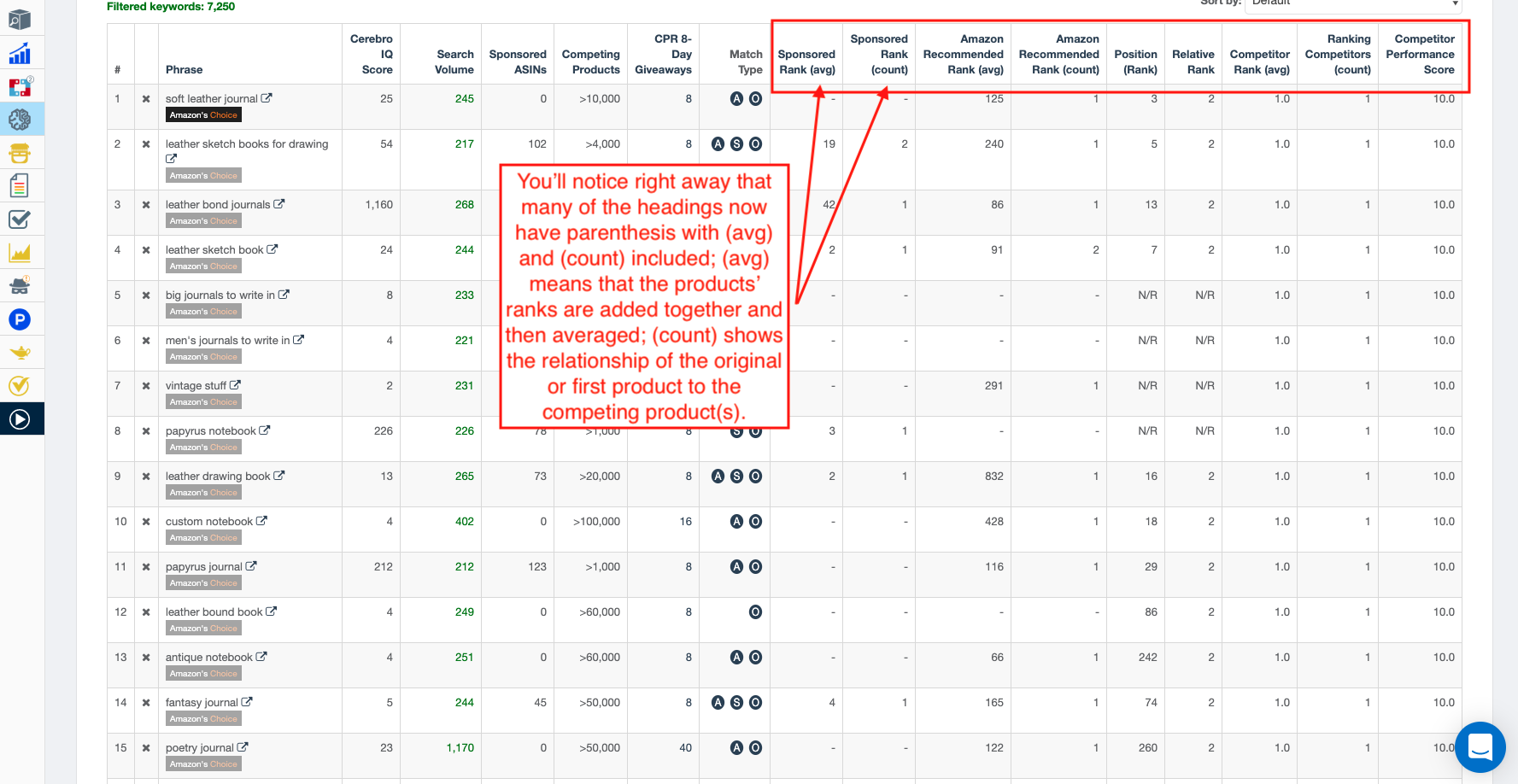
Task: Open the chat support bubble button
Action: pyautogui.click(x=1480, y=746)
